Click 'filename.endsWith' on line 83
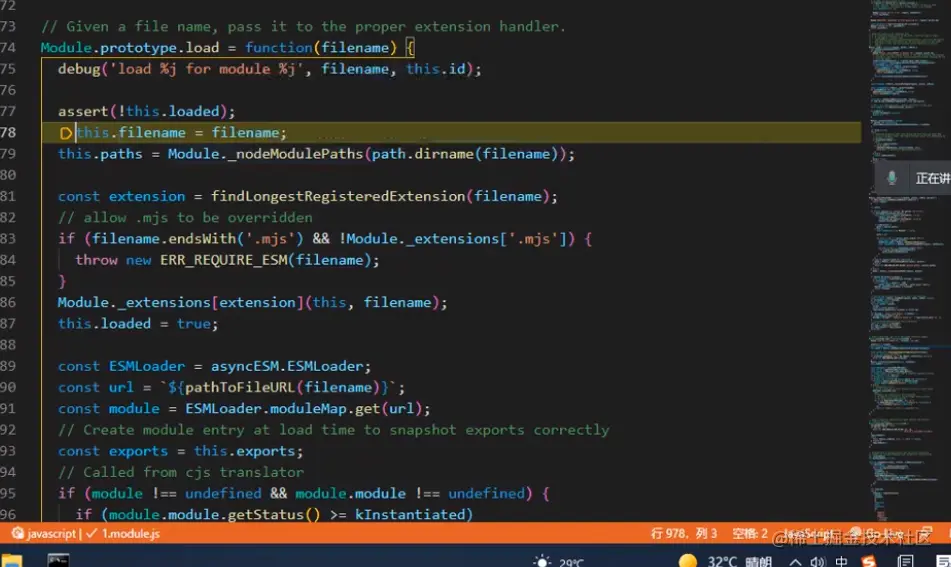 [164, 238]
